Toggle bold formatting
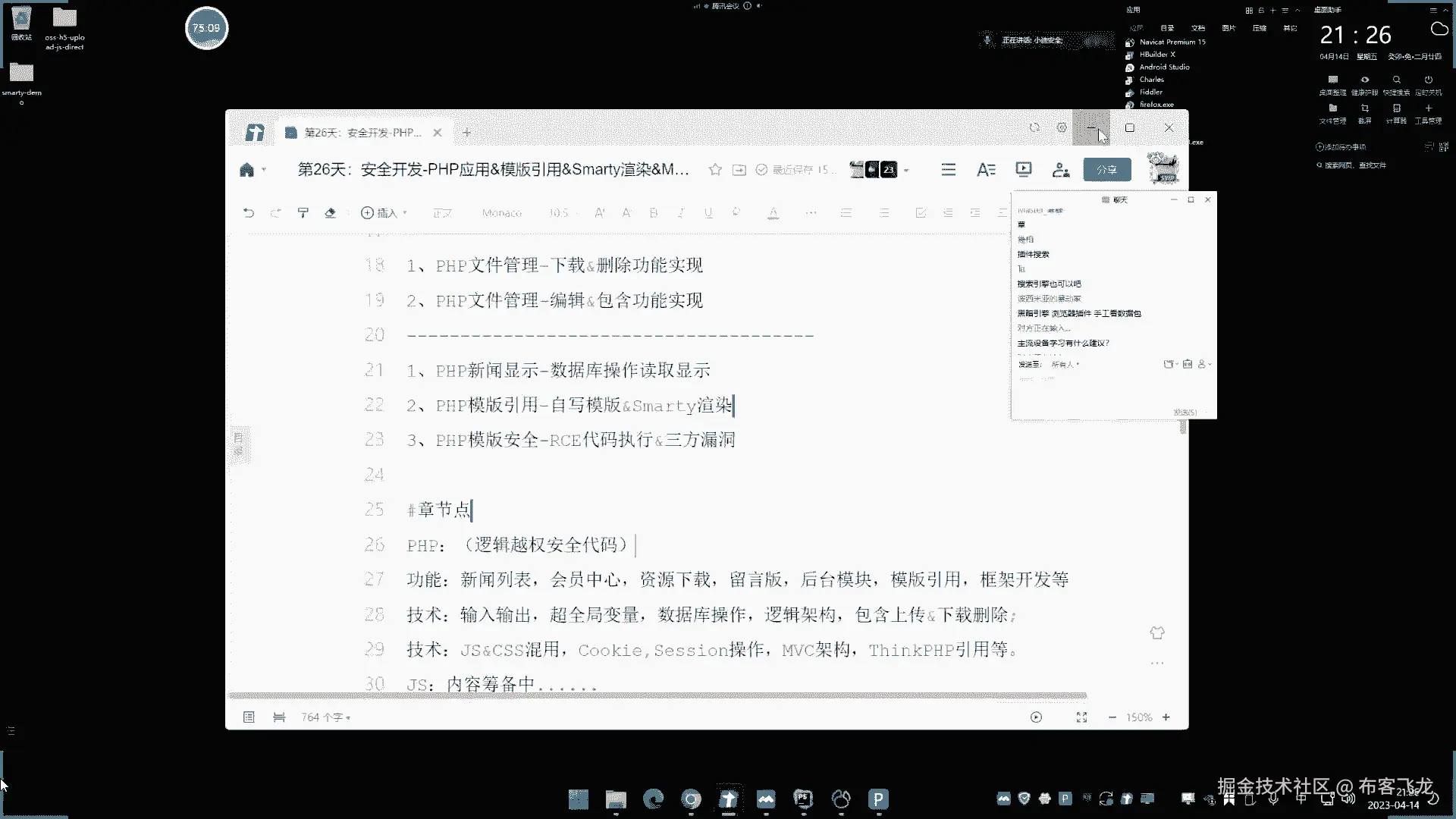The height and width of the screenshot is (819, 1456). [x=654, y=213]
